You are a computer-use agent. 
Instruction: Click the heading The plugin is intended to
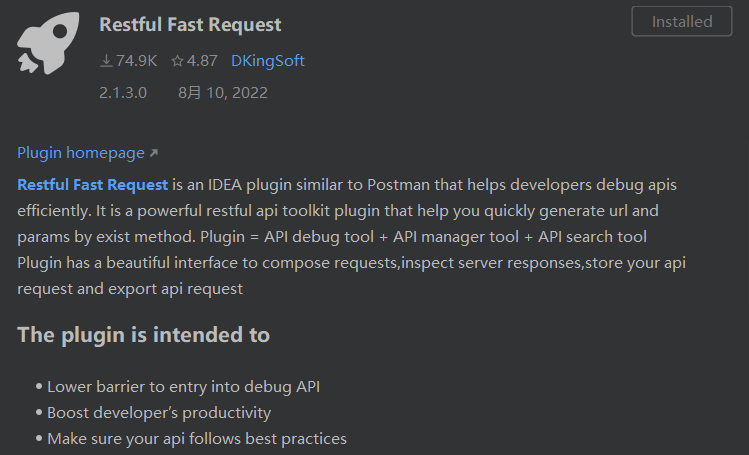pyautogui.click(x=144, y=335)
